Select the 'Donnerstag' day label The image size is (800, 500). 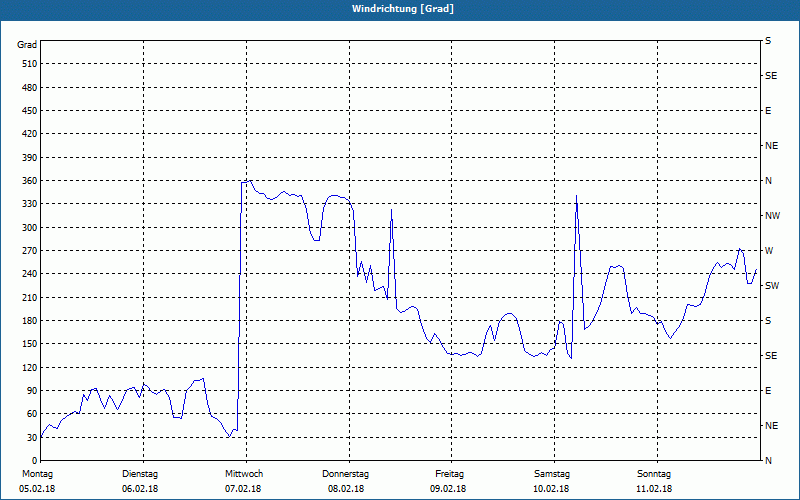345,474
